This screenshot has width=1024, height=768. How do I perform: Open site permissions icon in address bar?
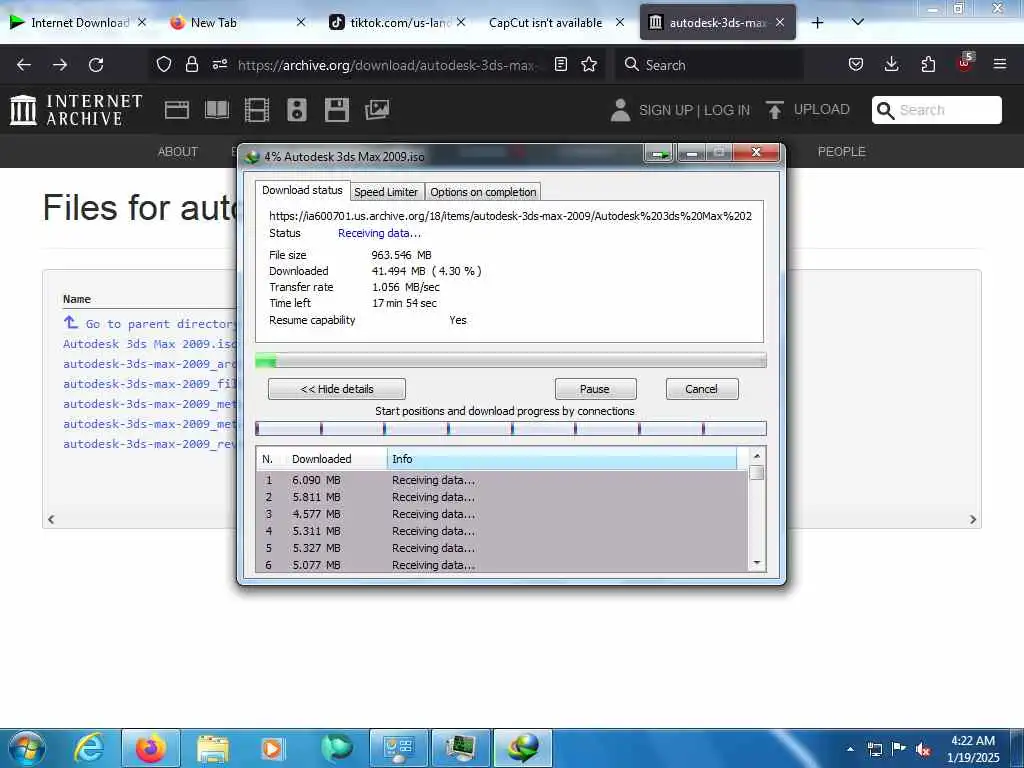[220, 64]
